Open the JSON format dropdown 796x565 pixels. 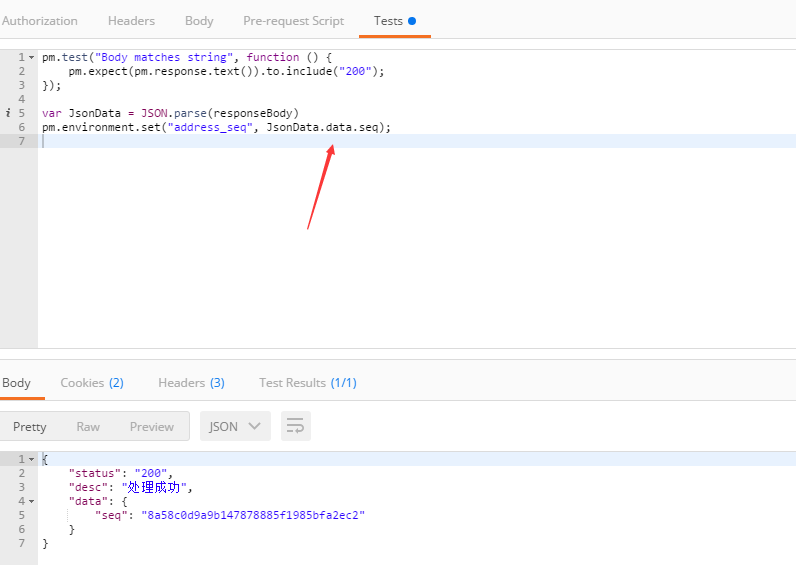235,426
